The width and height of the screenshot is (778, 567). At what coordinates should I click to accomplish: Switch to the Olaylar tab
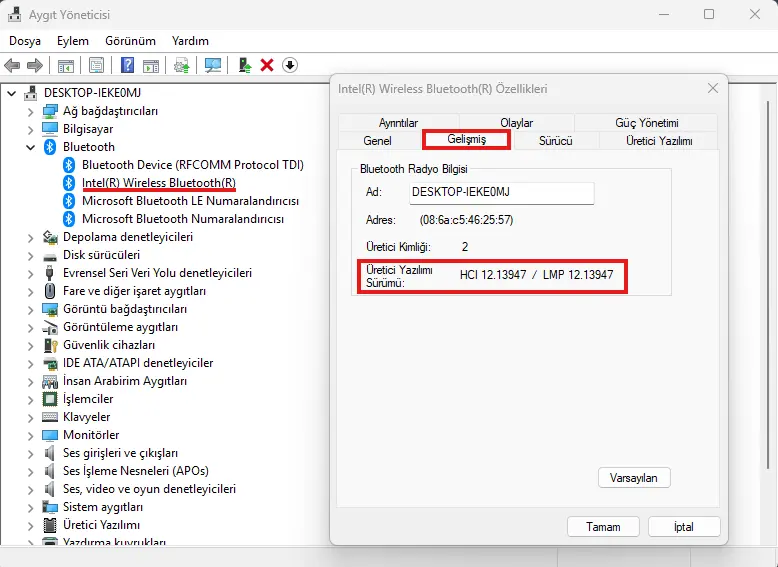(517, 123)
